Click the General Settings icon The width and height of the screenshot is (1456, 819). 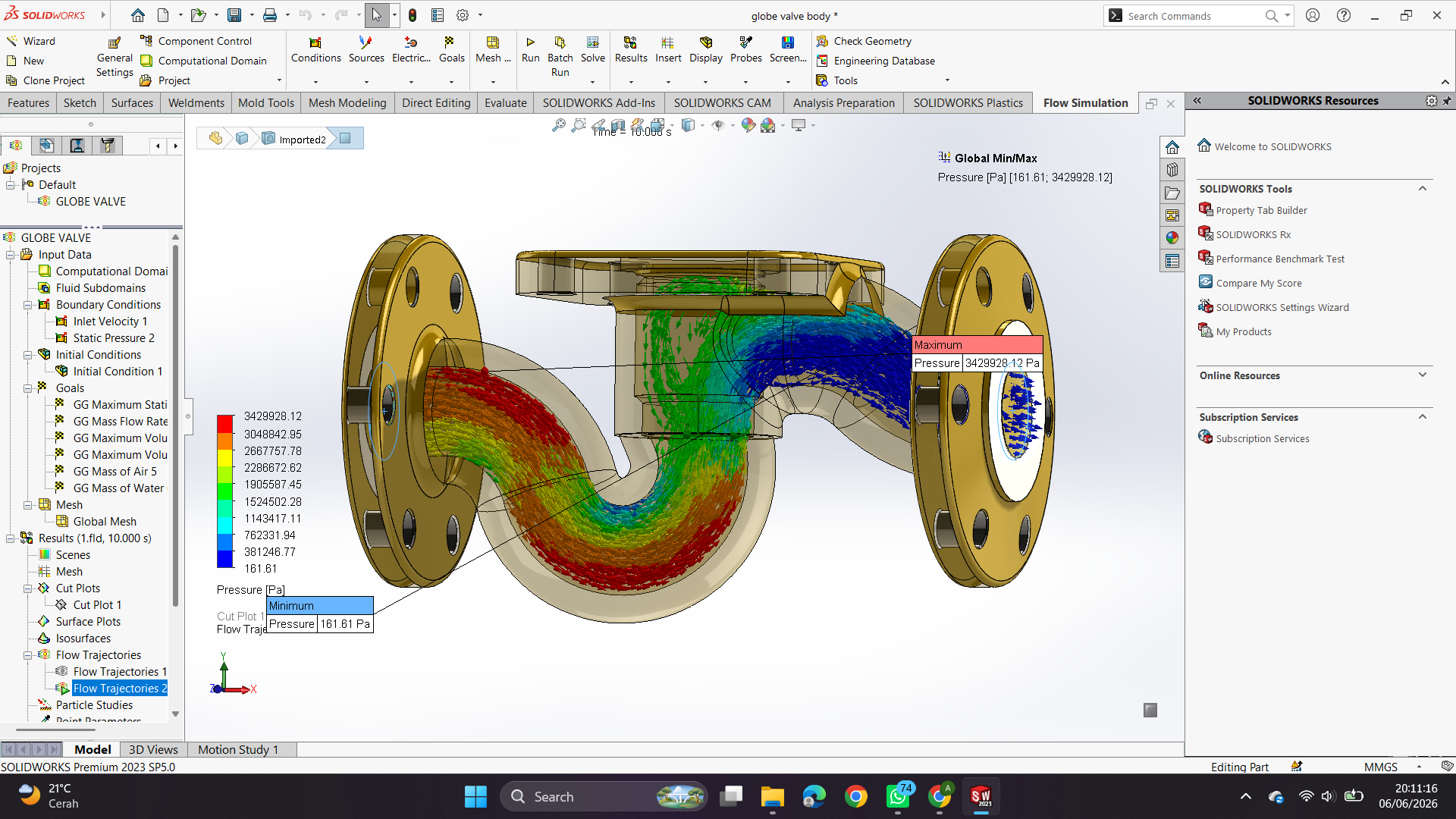point(115,42)
